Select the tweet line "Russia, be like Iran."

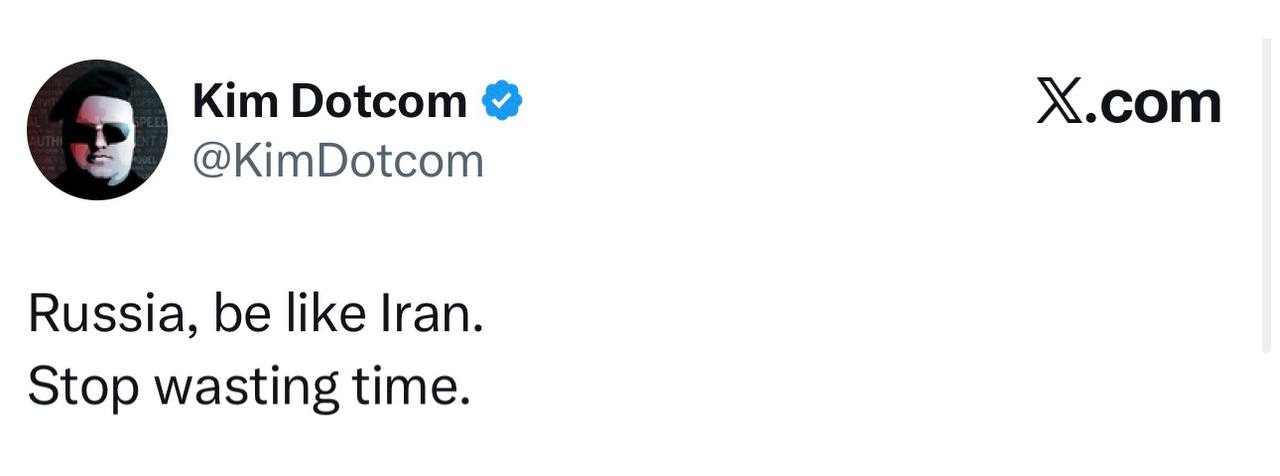[256, 314]
